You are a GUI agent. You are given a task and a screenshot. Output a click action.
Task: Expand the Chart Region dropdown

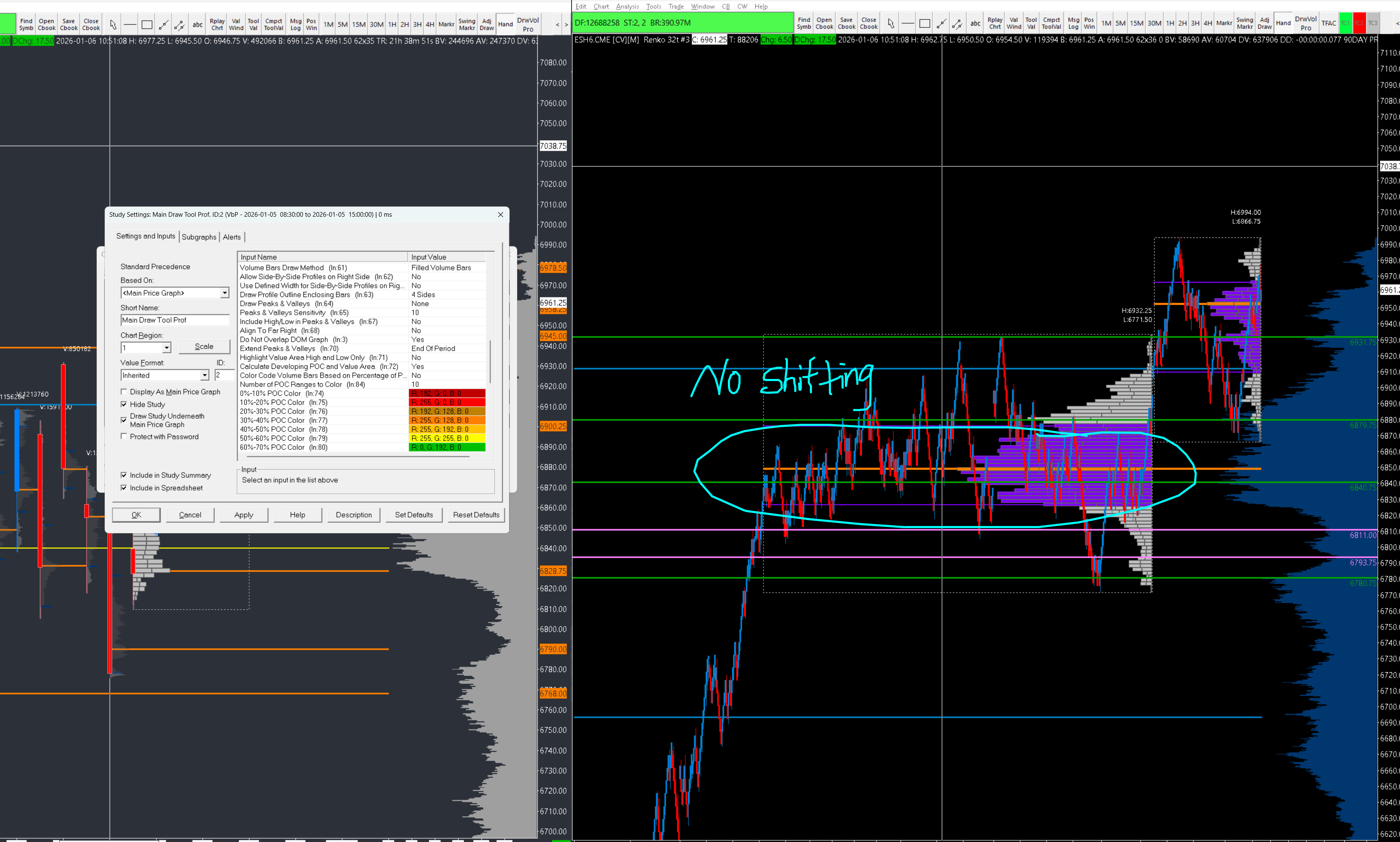(x=166, y=347)
